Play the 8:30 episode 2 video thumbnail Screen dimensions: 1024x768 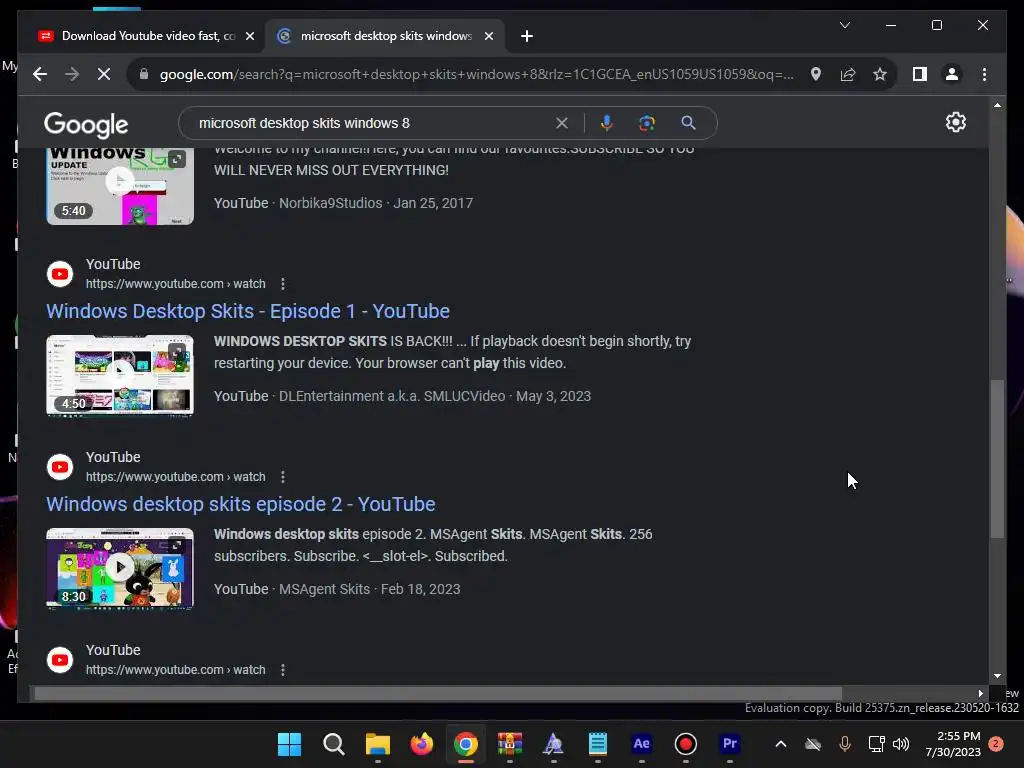point(120,568)
